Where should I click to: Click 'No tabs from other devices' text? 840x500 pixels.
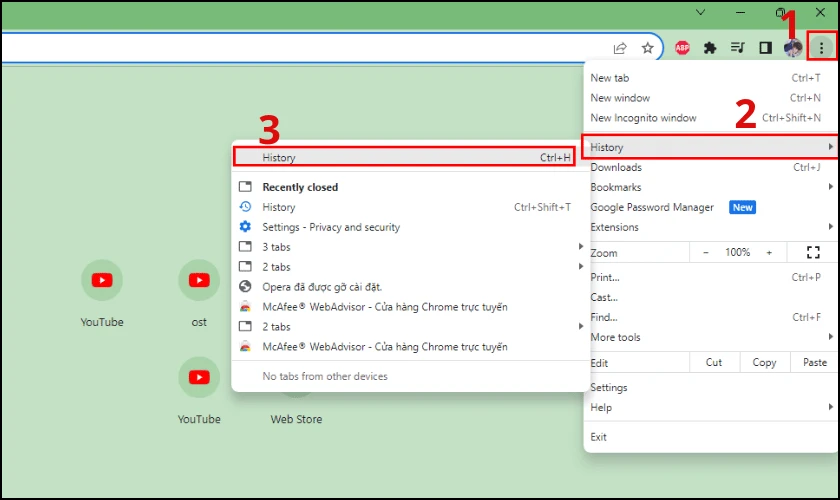click(325, 376)
